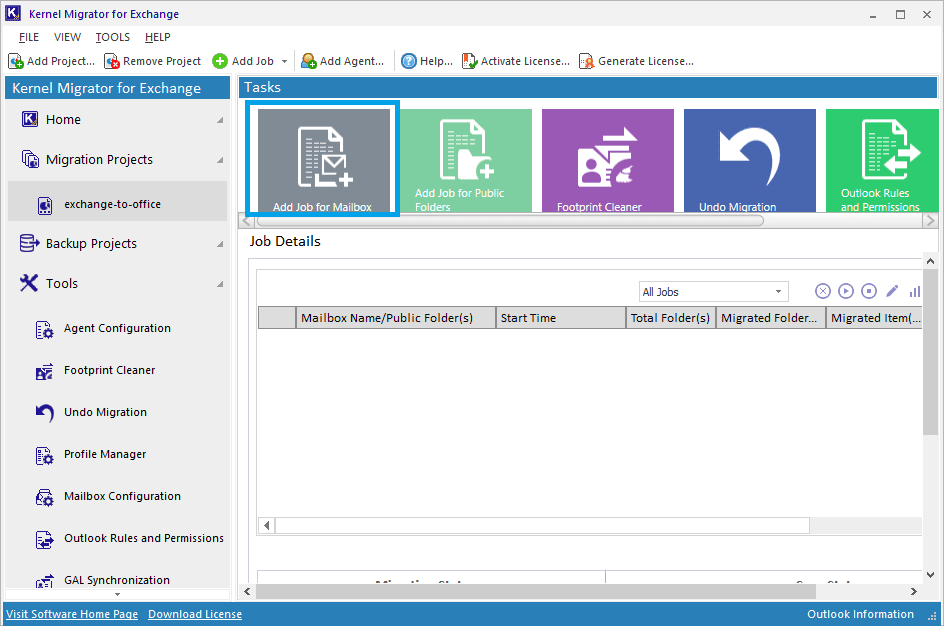944x626 pixels.
Task: Open Undo Migration in sidebar tools
Action: click(x=105, y=413)
